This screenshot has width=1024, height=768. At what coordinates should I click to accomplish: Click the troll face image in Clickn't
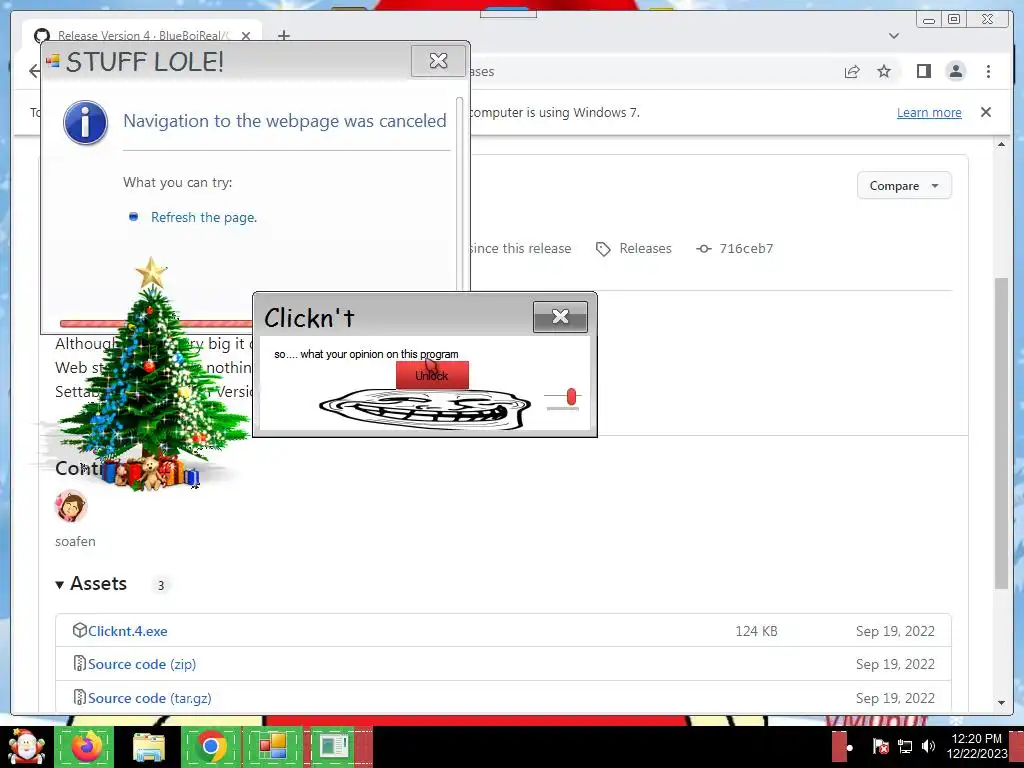[x=424, y=409]
